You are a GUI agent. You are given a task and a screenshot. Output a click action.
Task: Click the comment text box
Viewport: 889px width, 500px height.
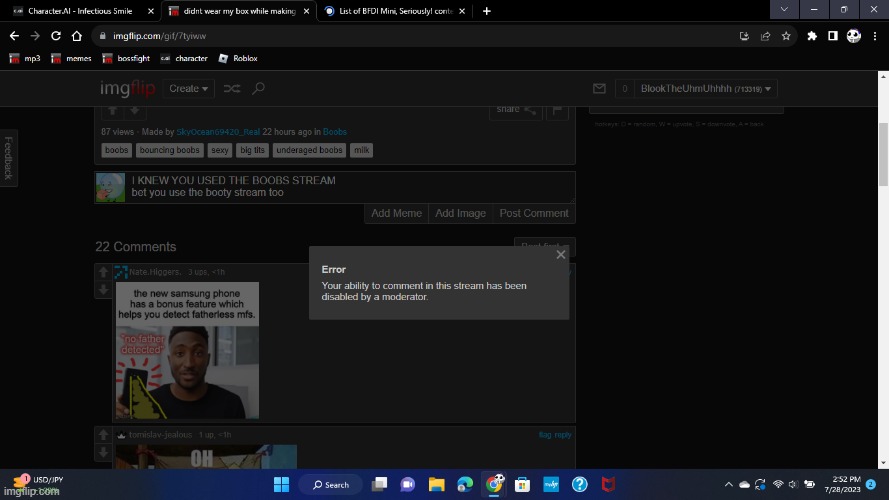click(x=350, y=186)
